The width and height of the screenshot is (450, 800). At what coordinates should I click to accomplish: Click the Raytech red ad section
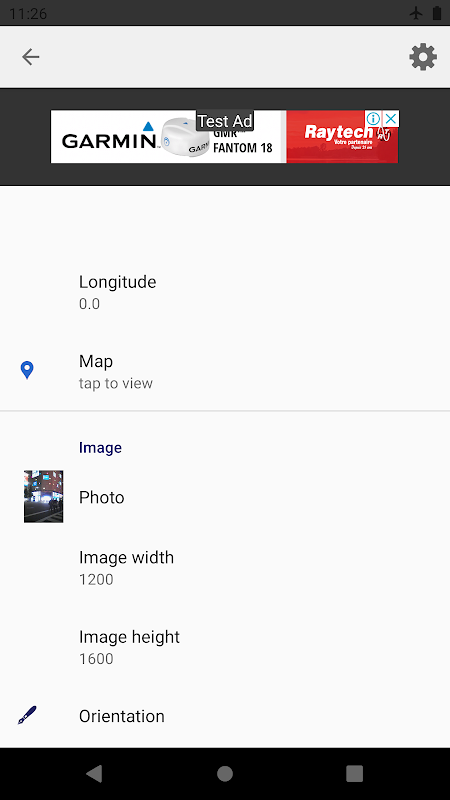[x=342, y=137]
